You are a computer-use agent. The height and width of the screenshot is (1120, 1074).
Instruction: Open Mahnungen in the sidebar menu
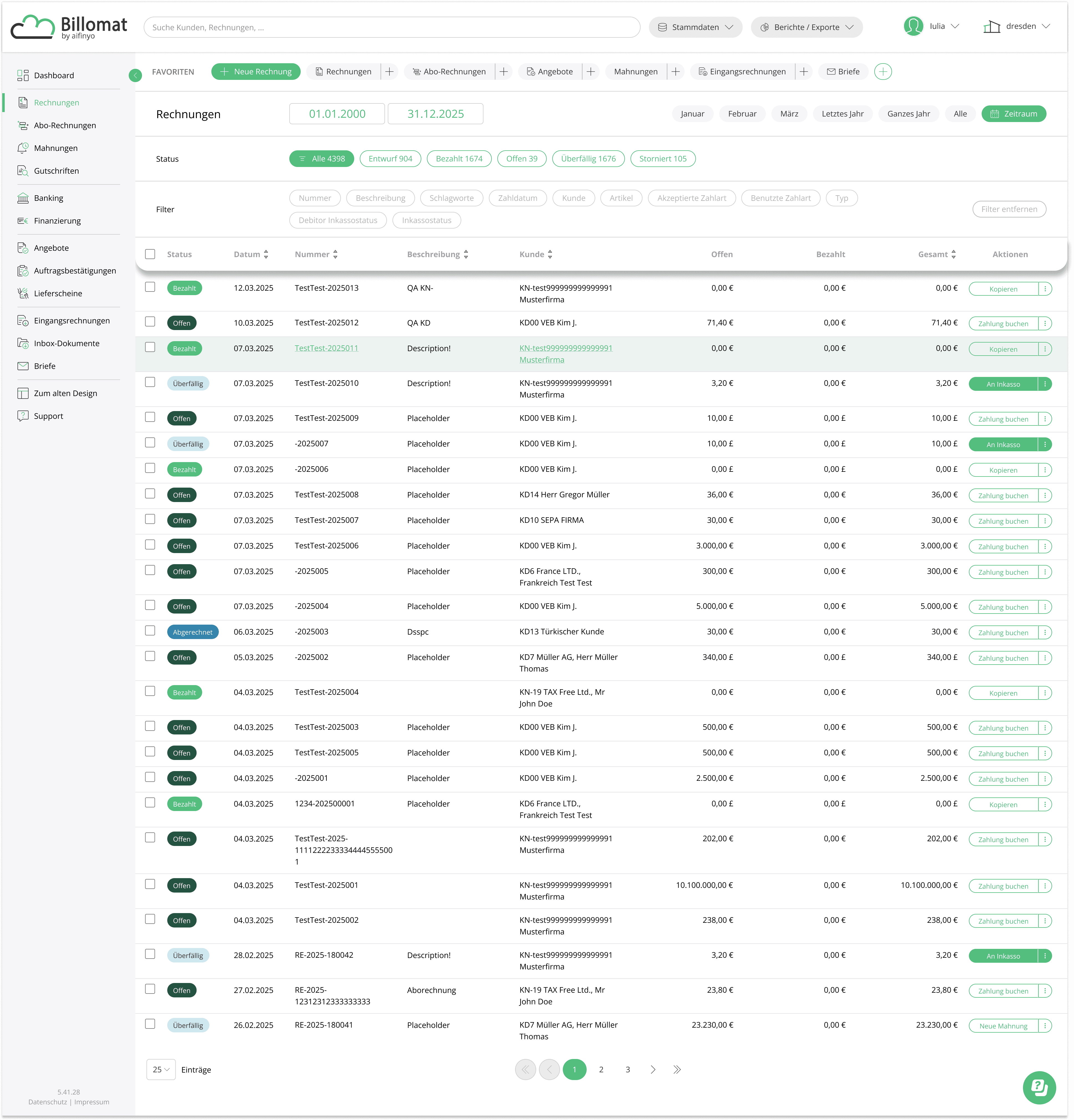55,148
